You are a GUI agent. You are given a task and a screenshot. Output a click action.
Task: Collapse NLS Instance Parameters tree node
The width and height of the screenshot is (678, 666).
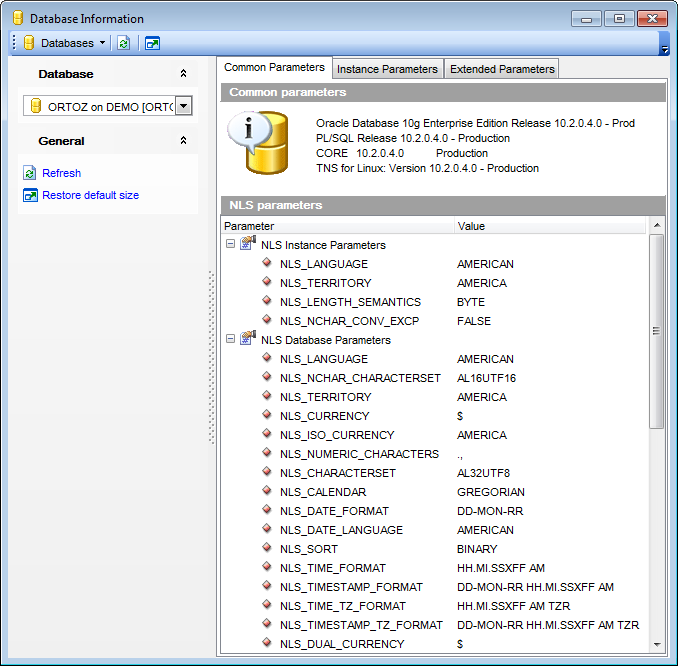(x=230, y=244)
